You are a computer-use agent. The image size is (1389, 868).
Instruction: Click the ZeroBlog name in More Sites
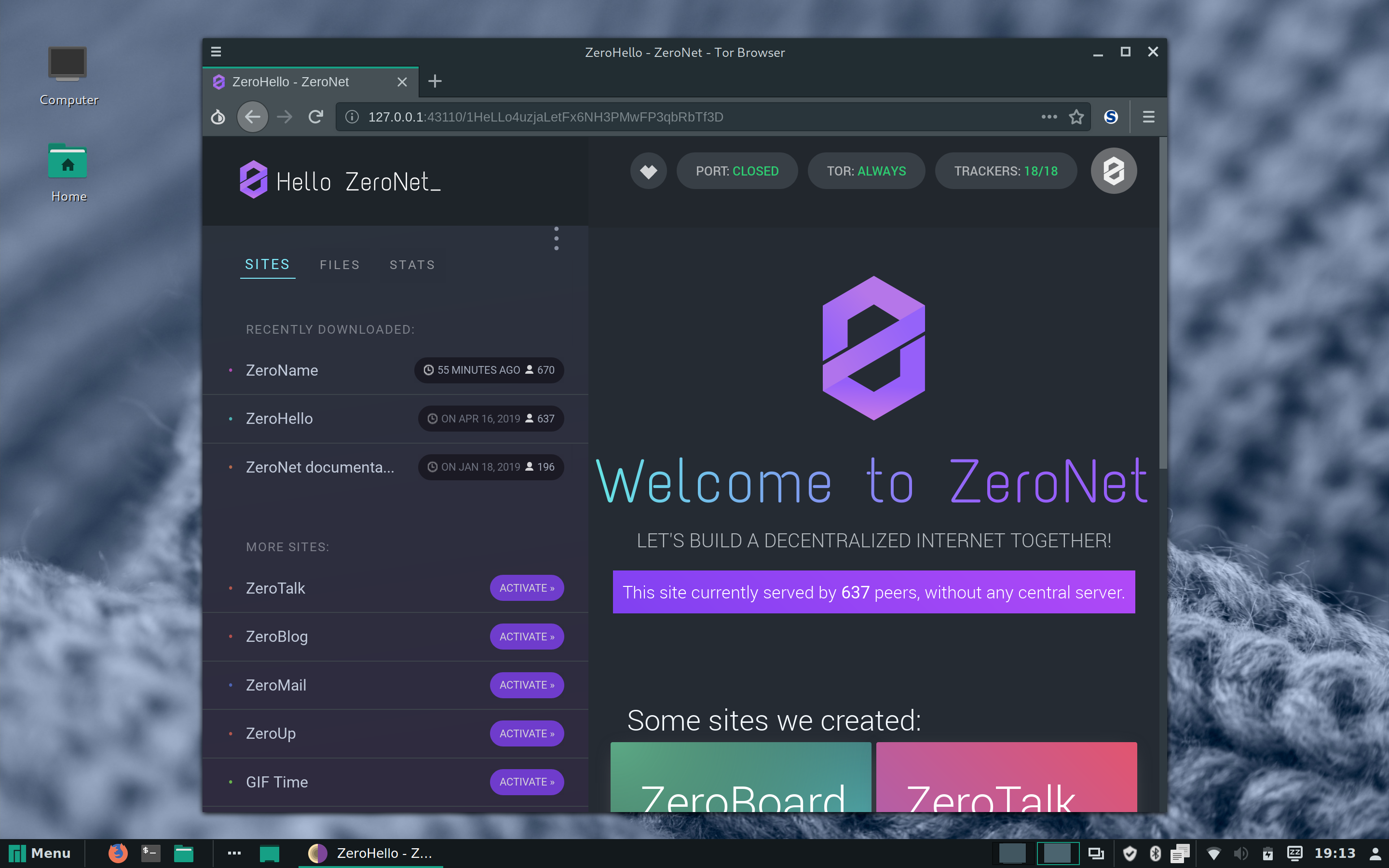coord(277,637)
